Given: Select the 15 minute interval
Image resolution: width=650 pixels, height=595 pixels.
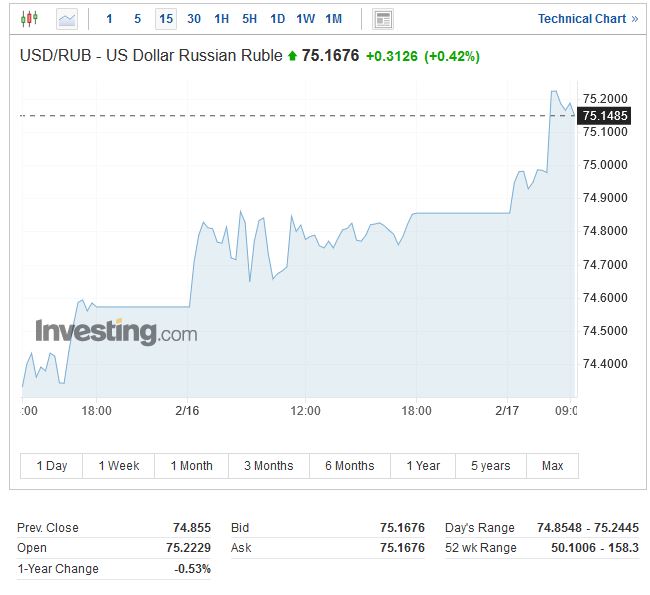Looking at the screenshot, I should 166,18.
